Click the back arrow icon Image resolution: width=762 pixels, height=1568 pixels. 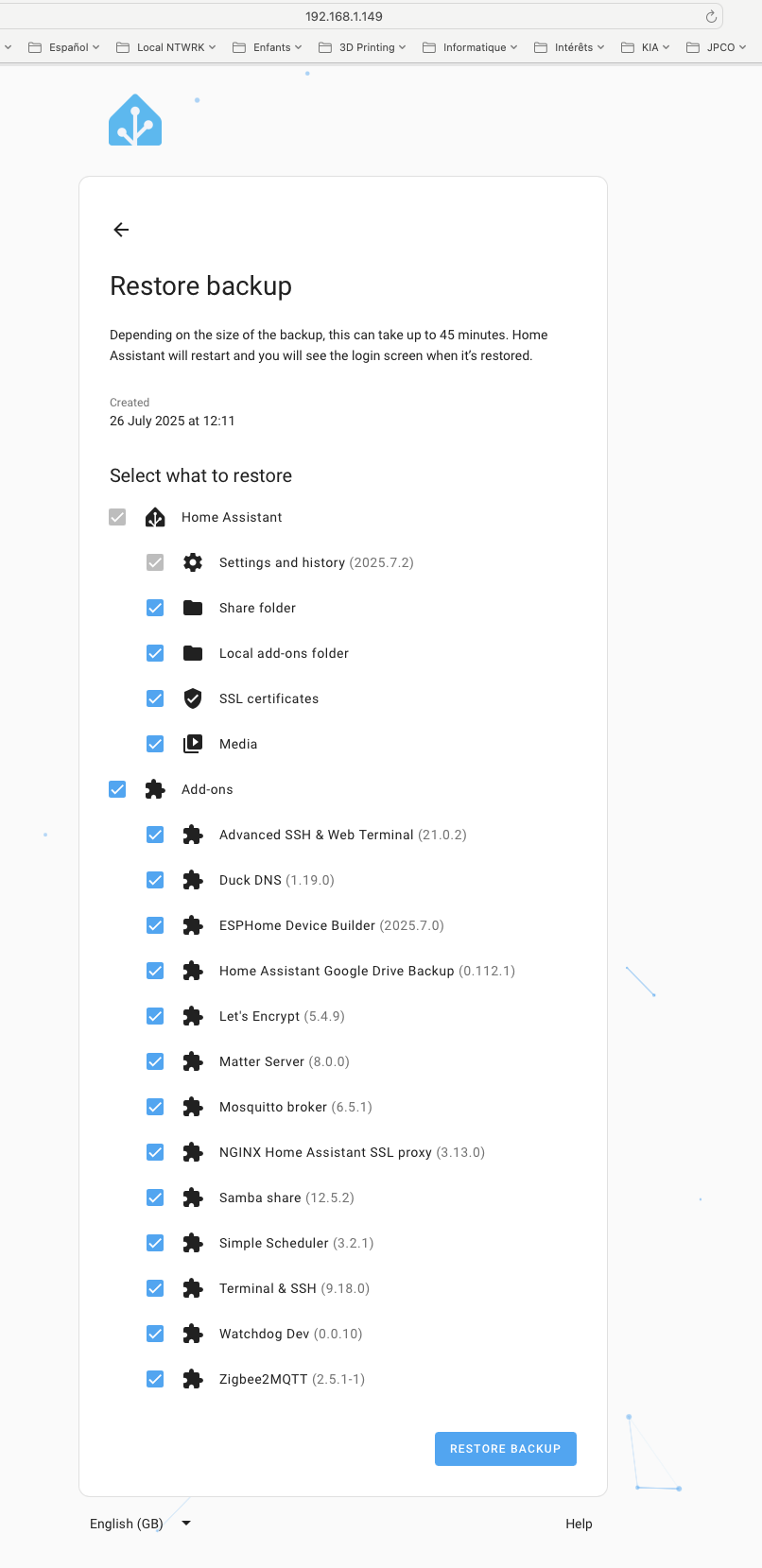tap(121, 230)
